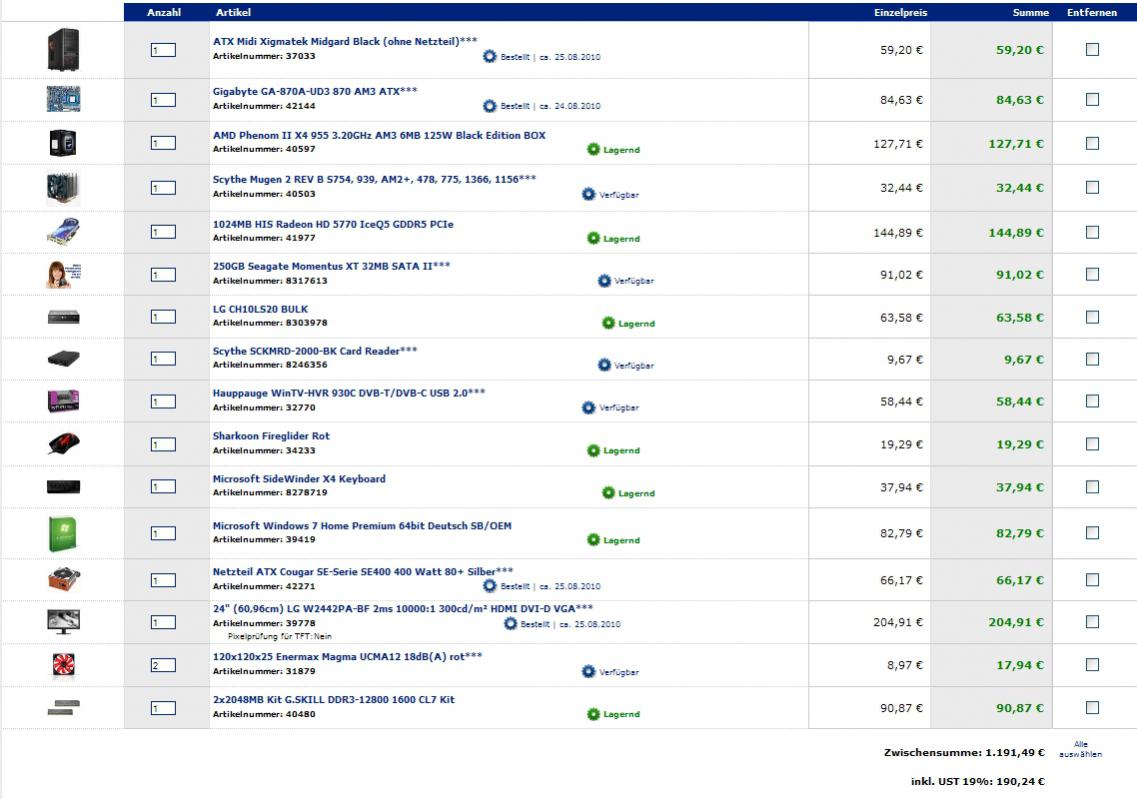Image resolution: width=1137 pixels, height=799 pixels.
Task: Click the 204,91 € Summe for LG monitor
Action: point(1016,622)
